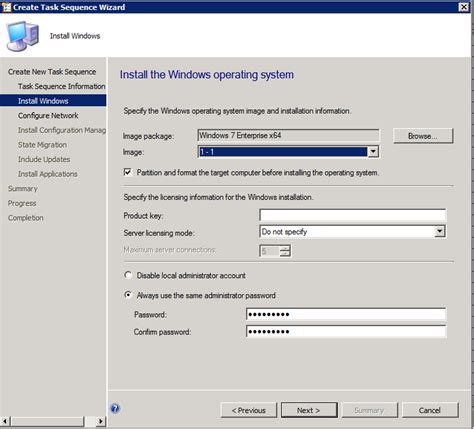Click the computer icon beside Install Windows header

coord(22,36)
